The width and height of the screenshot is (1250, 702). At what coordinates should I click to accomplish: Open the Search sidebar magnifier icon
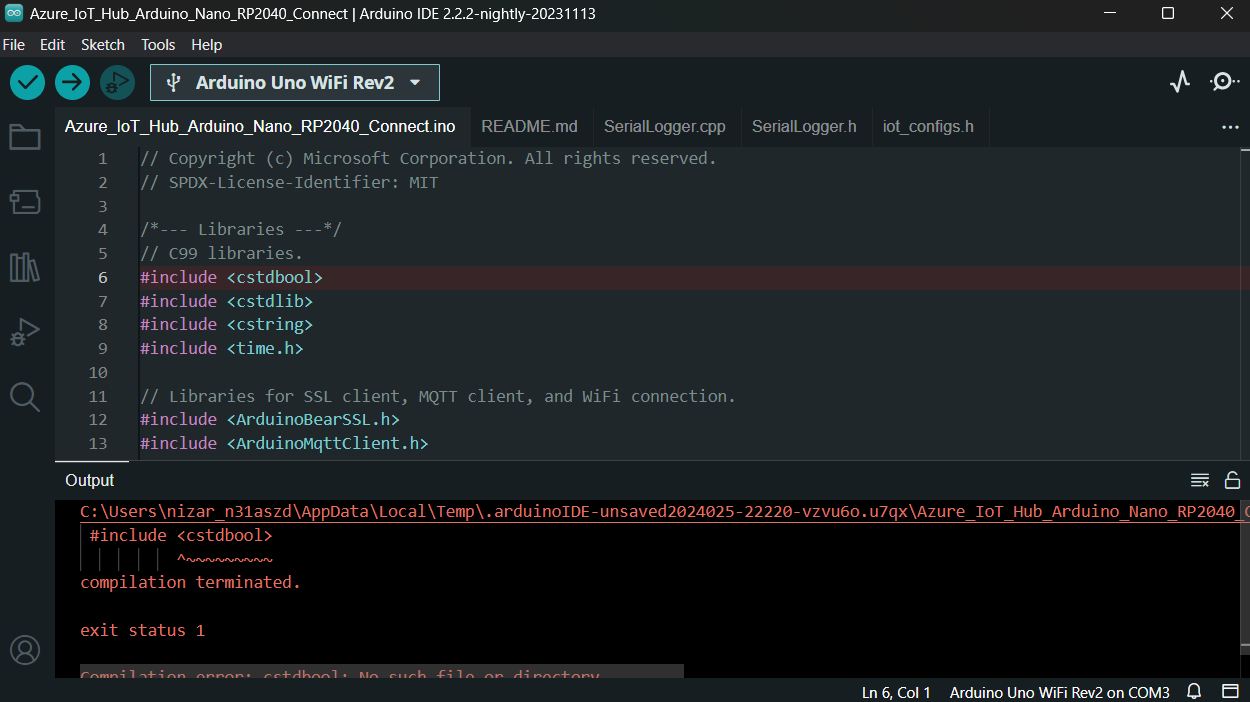point(25,396)
